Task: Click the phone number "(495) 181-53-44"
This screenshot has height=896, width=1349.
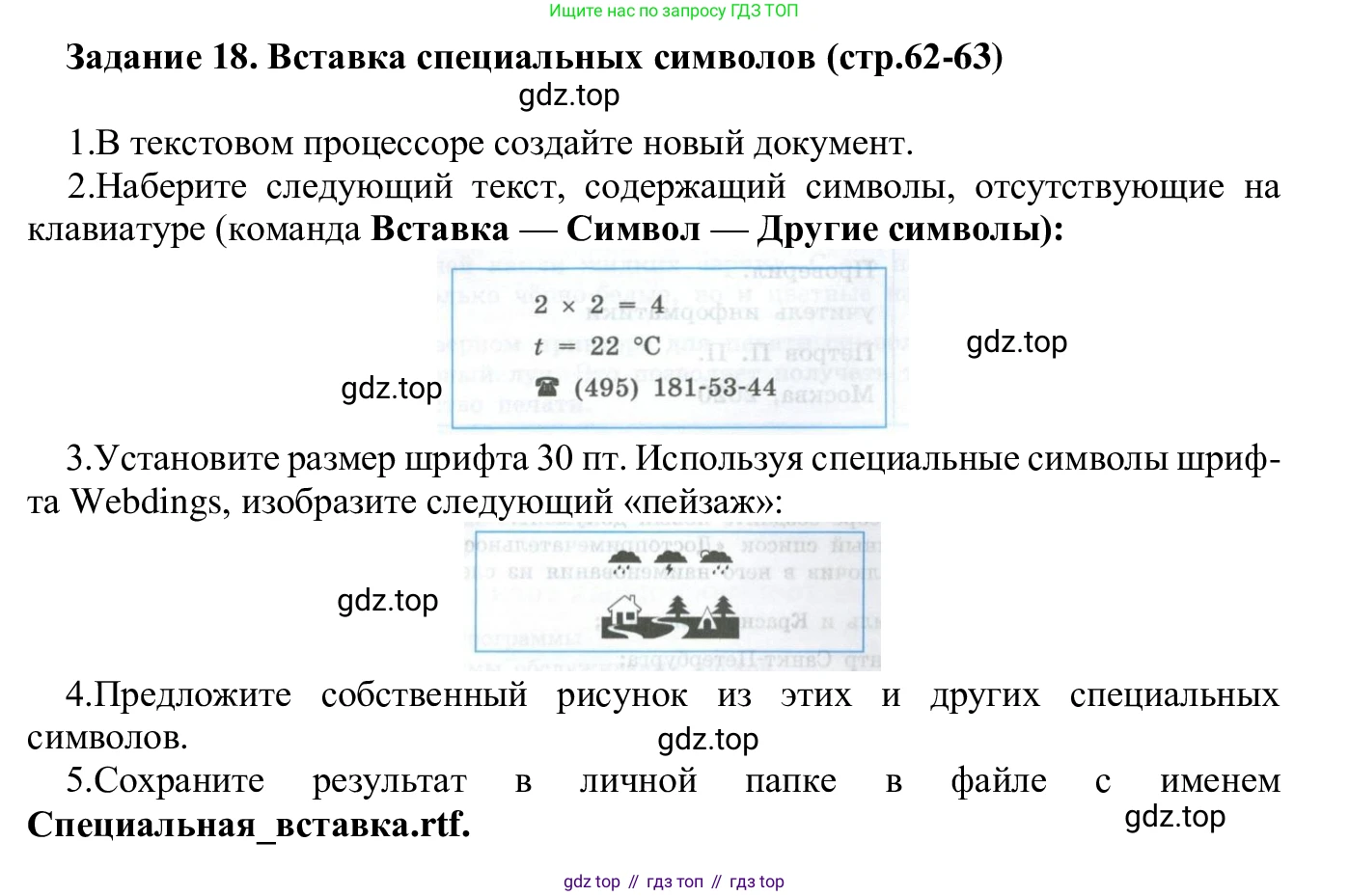Action: click(x=674, y=388)
